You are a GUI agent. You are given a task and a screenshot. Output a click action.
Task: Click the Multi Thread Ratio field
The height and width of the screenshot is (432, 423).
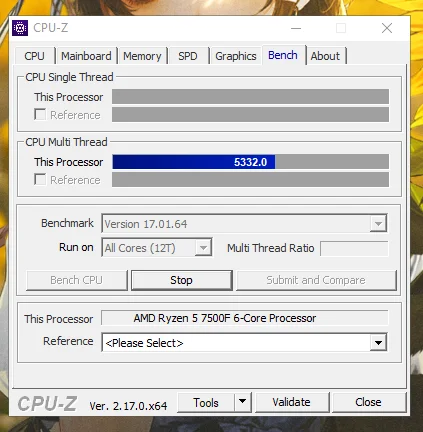point(354,248)
